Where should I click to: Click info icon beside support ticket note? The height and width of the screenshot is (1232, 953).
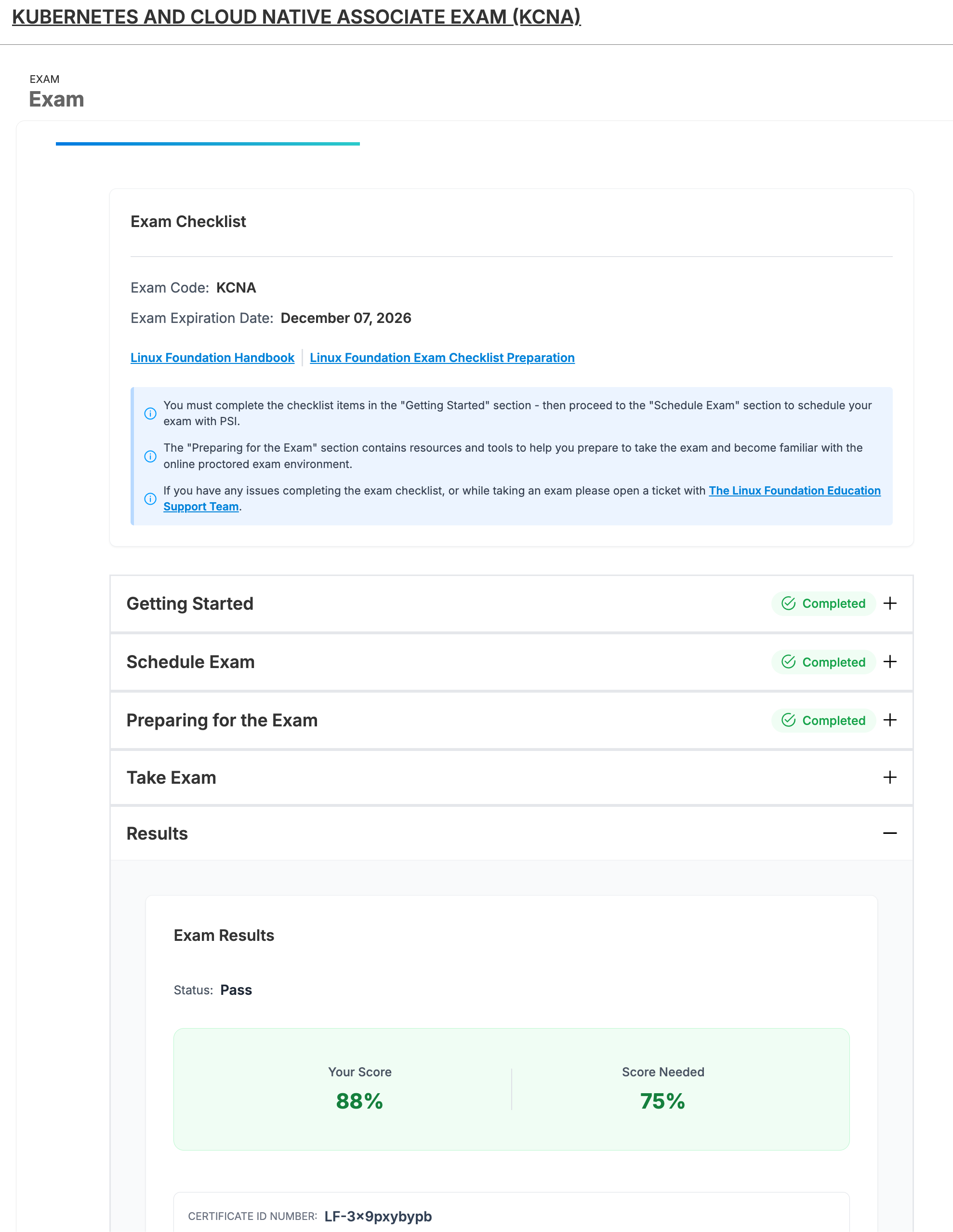pyautogui.click(x=150, y=499)
